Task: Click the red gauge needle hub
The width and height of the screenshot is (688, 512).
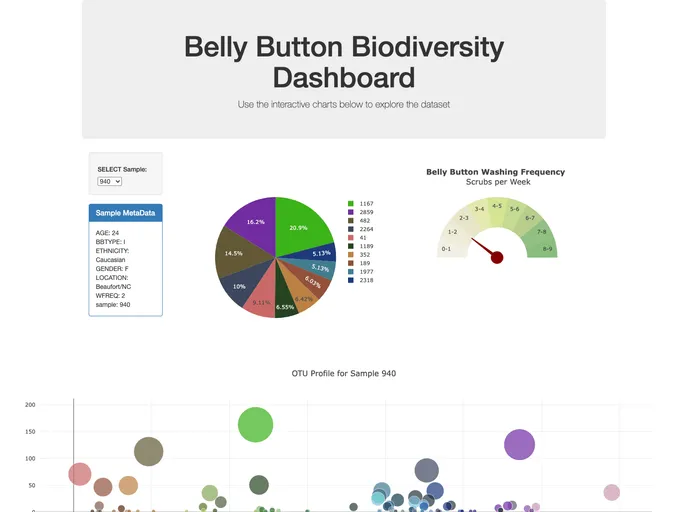Action: click(497, 258)
